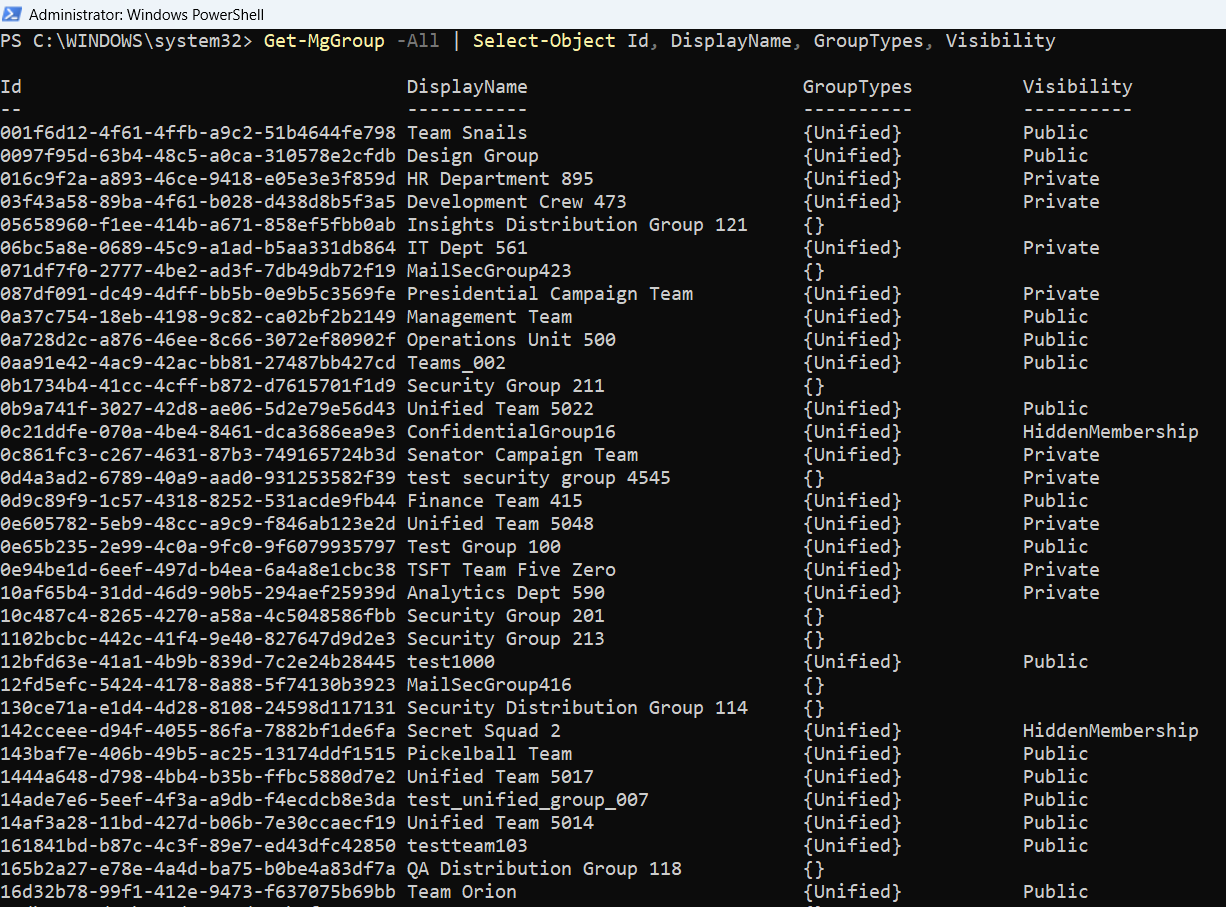
Task: Click the Get-MgGroup command text
Action: click(x=324, y=41)
